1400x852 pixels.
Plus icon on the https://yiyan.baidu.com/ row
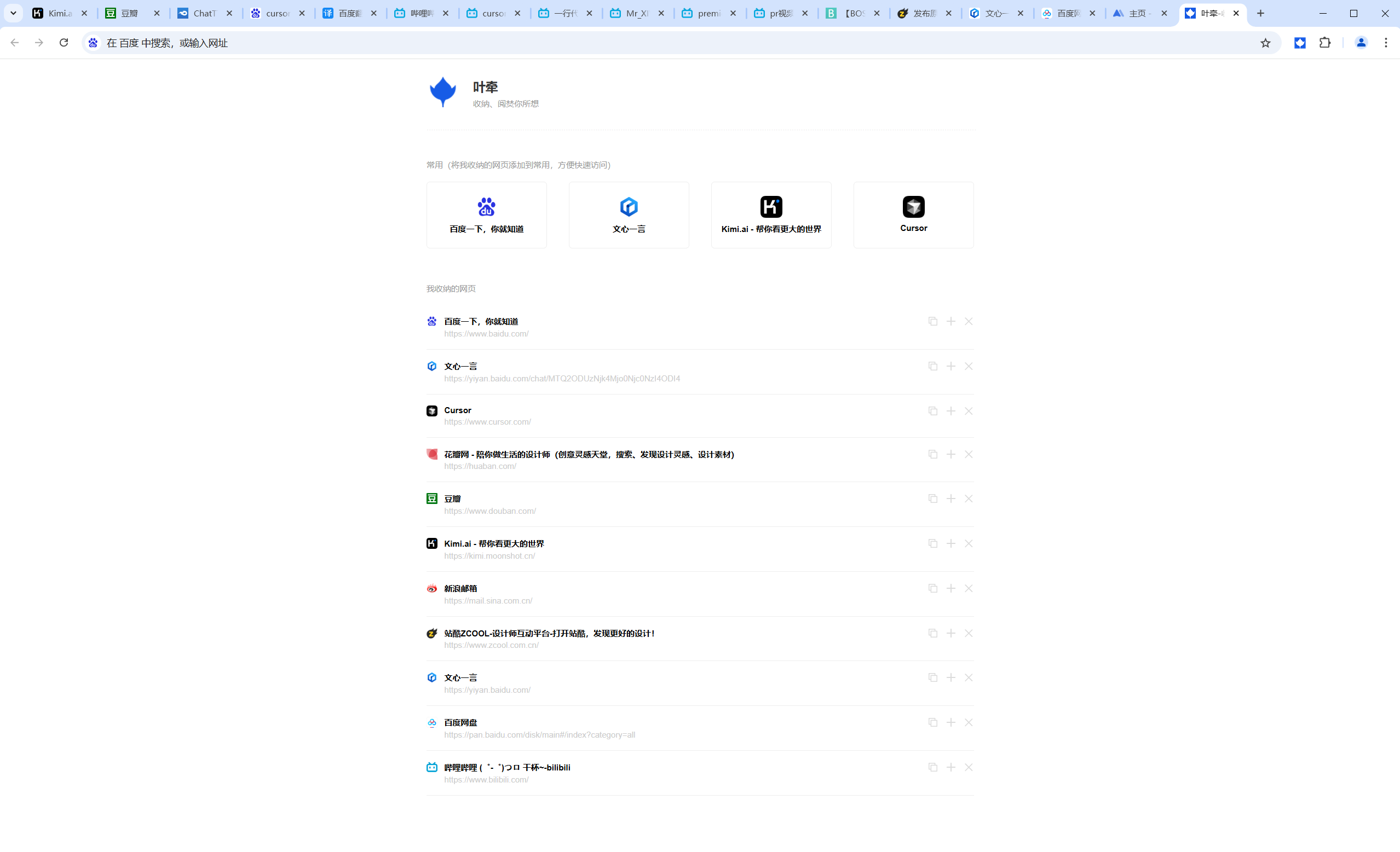point(950,677)
